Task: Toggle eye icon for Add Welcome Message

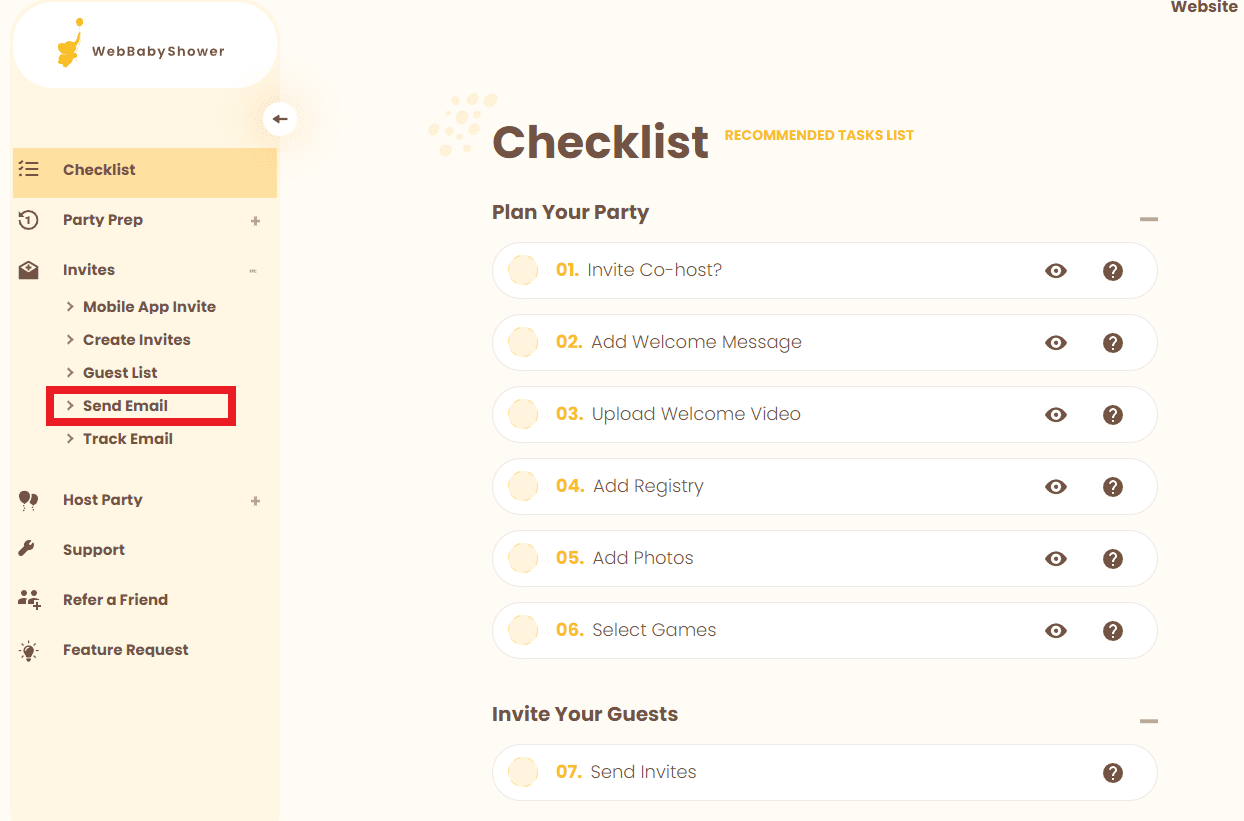Action: pos(1055,342)
